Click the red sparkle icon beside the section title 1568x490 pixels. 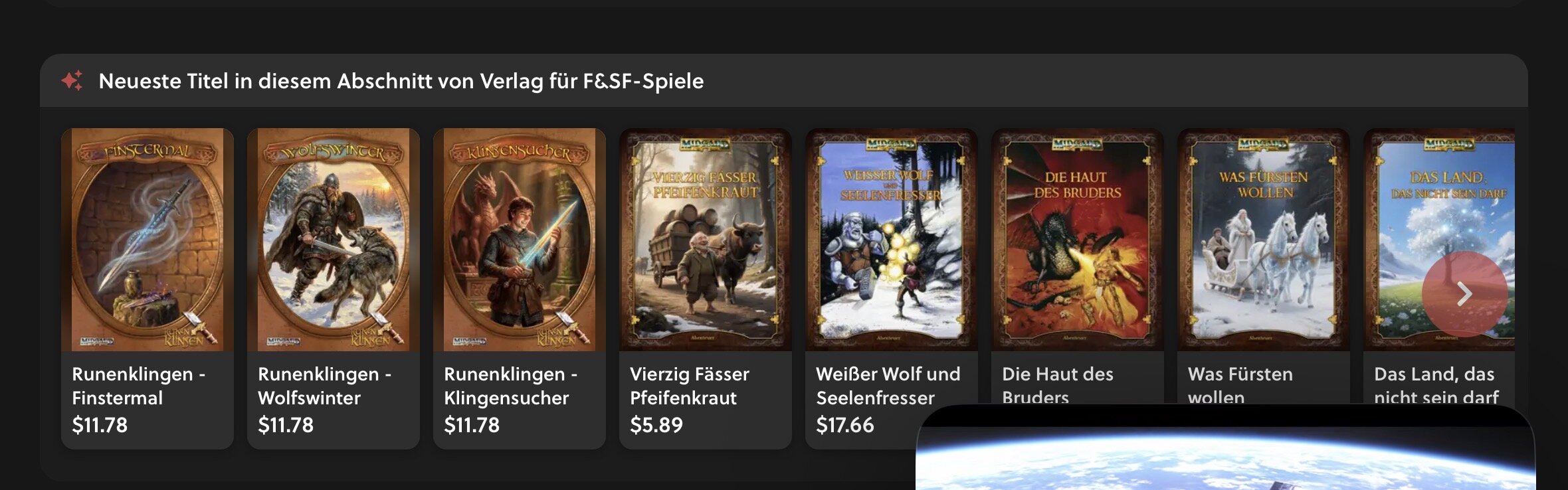(72, 80)
